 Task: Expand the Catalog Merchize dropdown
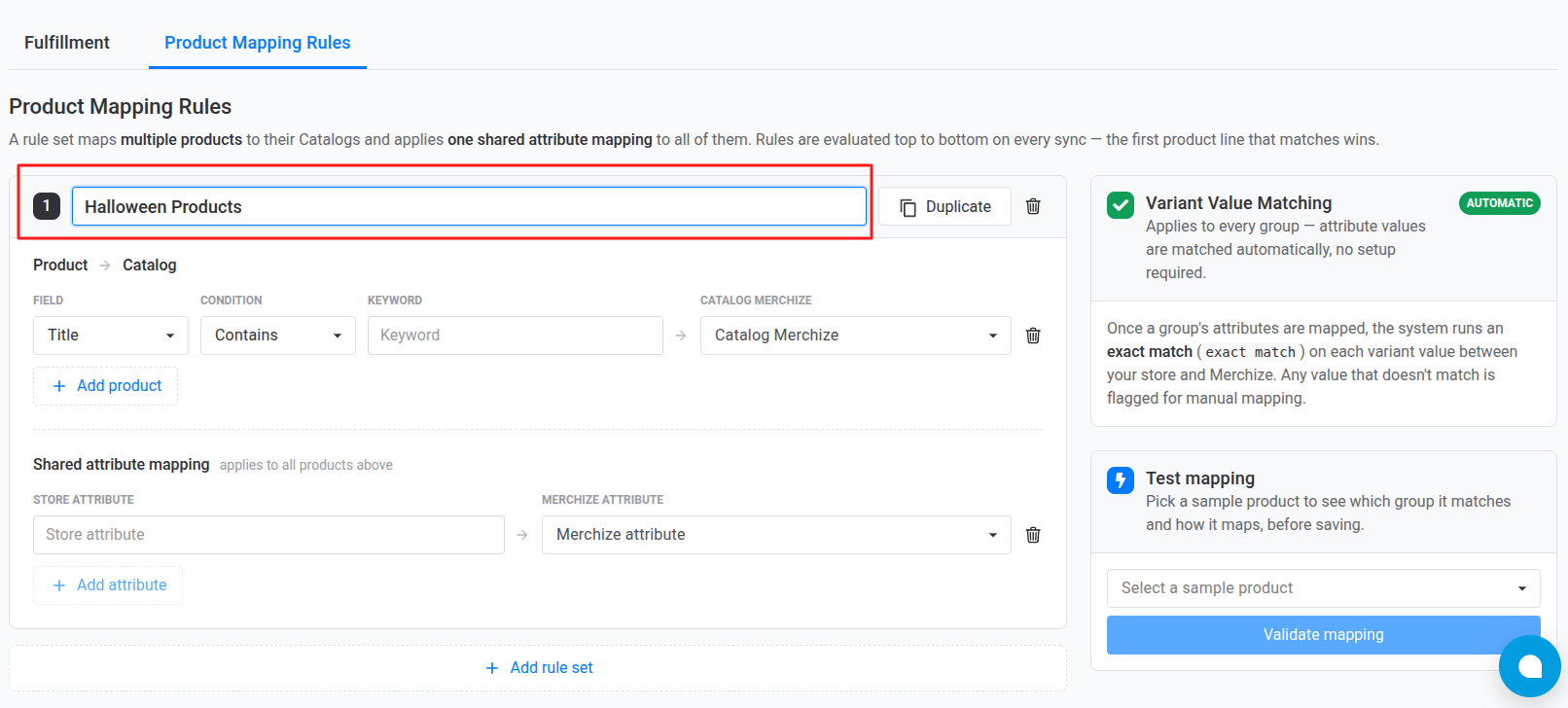(856, 336)
